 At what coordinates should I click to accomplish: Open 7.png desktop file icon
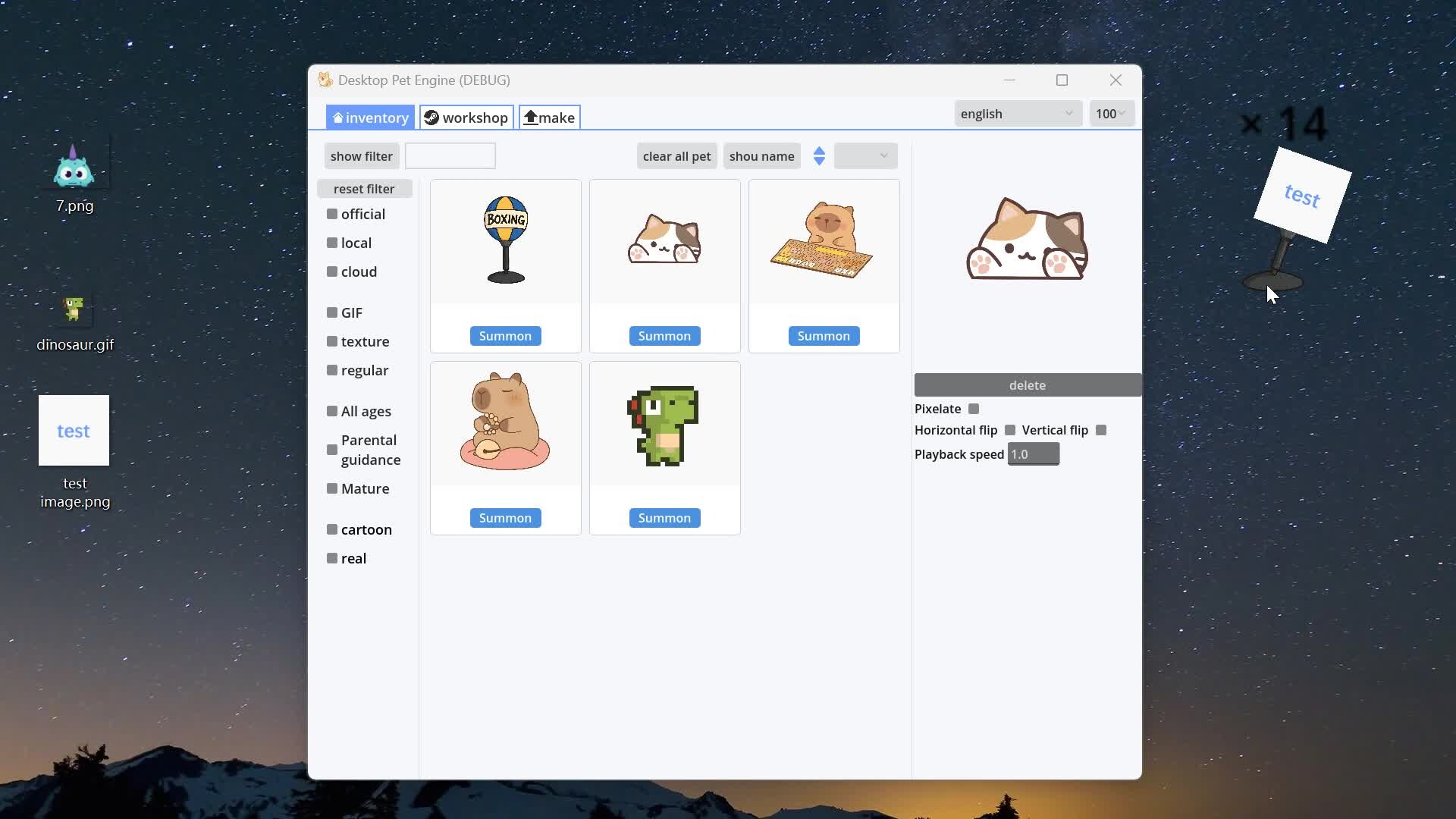74,168
